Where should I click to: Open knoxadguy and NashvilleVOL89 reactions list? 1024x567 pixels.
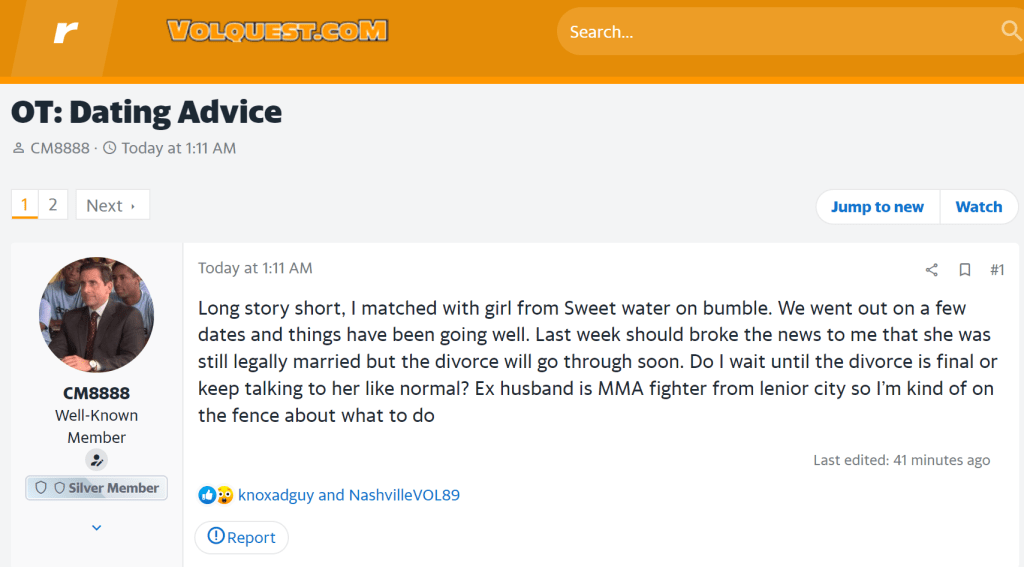349,495
